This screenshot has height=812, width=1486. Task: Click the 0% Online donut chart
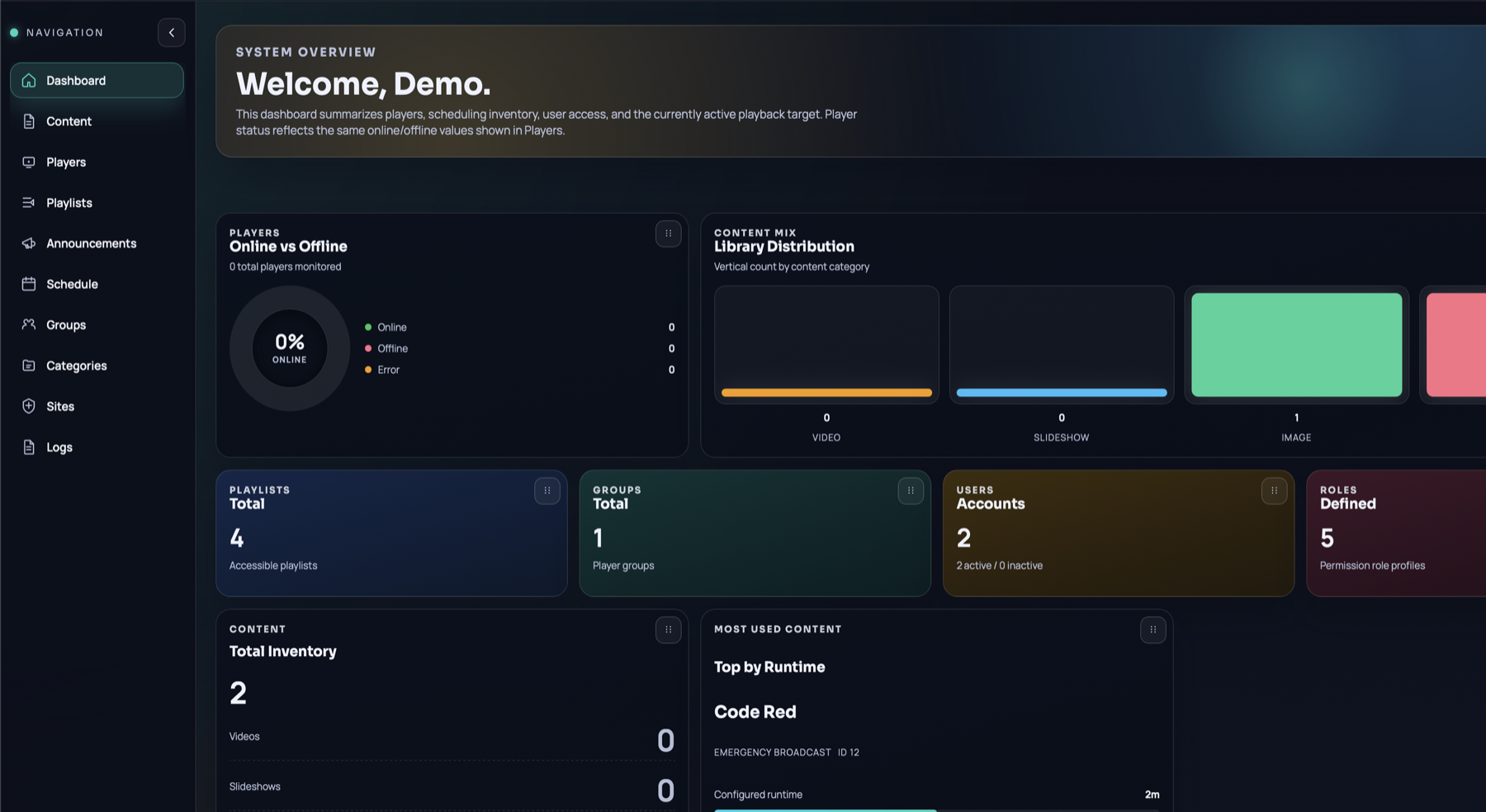pos(288,348)
